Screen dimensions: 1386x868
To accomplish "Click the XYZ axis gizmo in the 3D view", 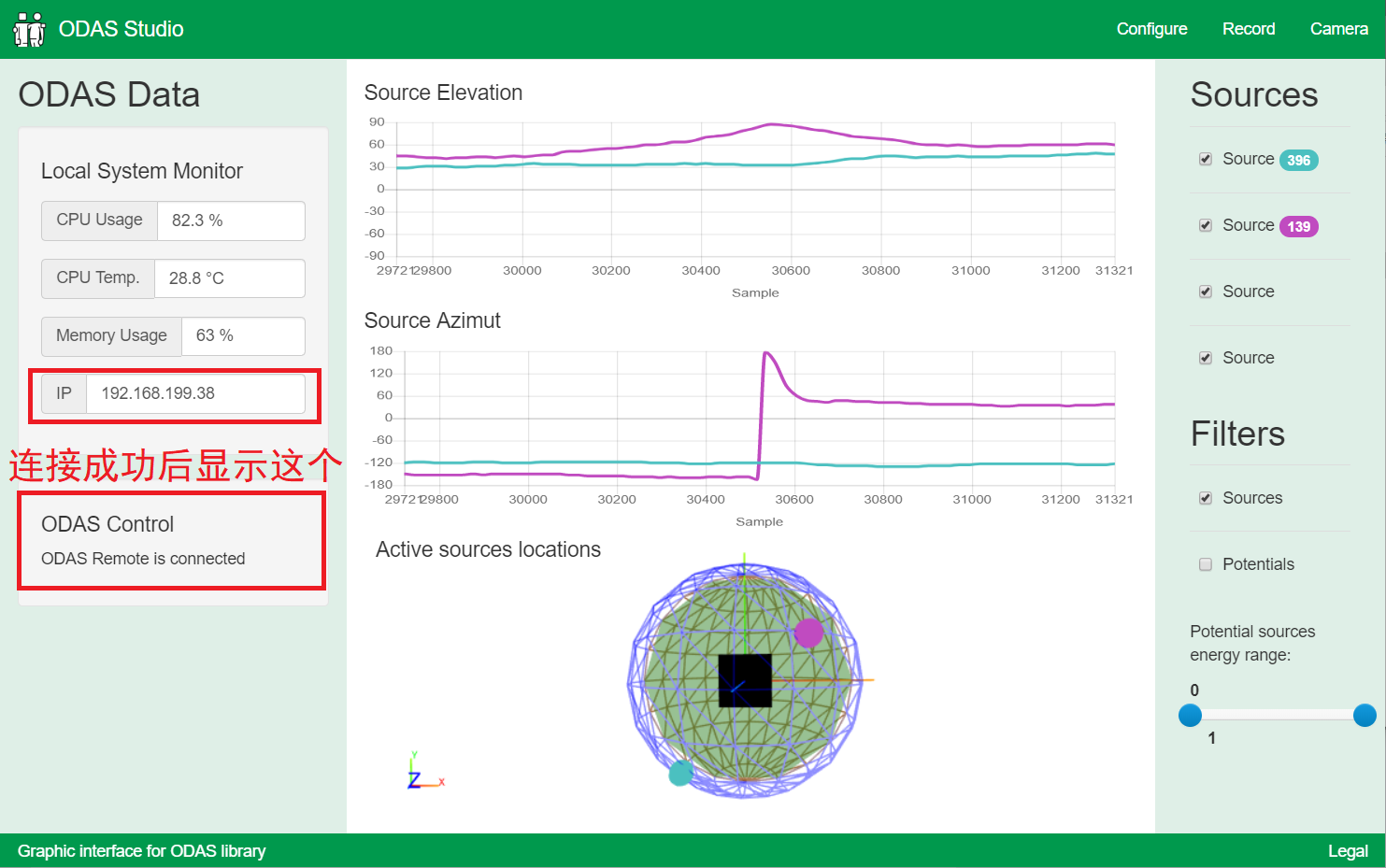I will [x=421, y=771].
